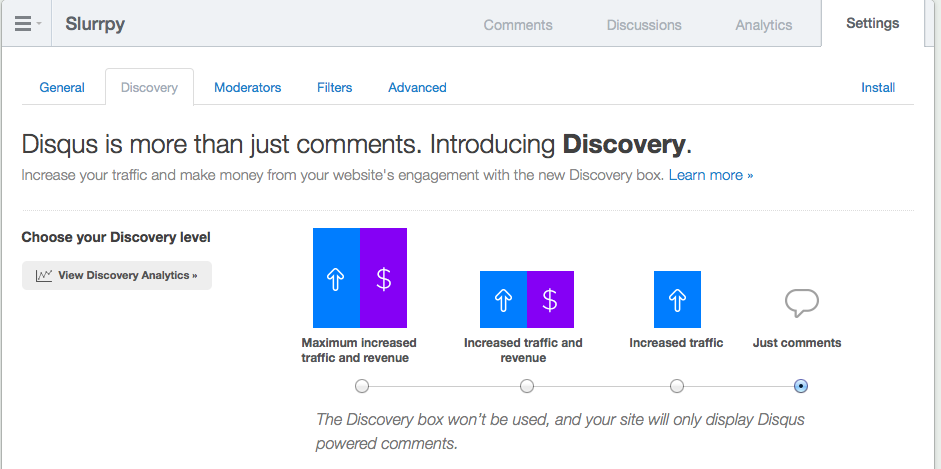This screenshot has width=941, height=469.
Task: Open the Discussions section
Action: (x=644, y=25)
